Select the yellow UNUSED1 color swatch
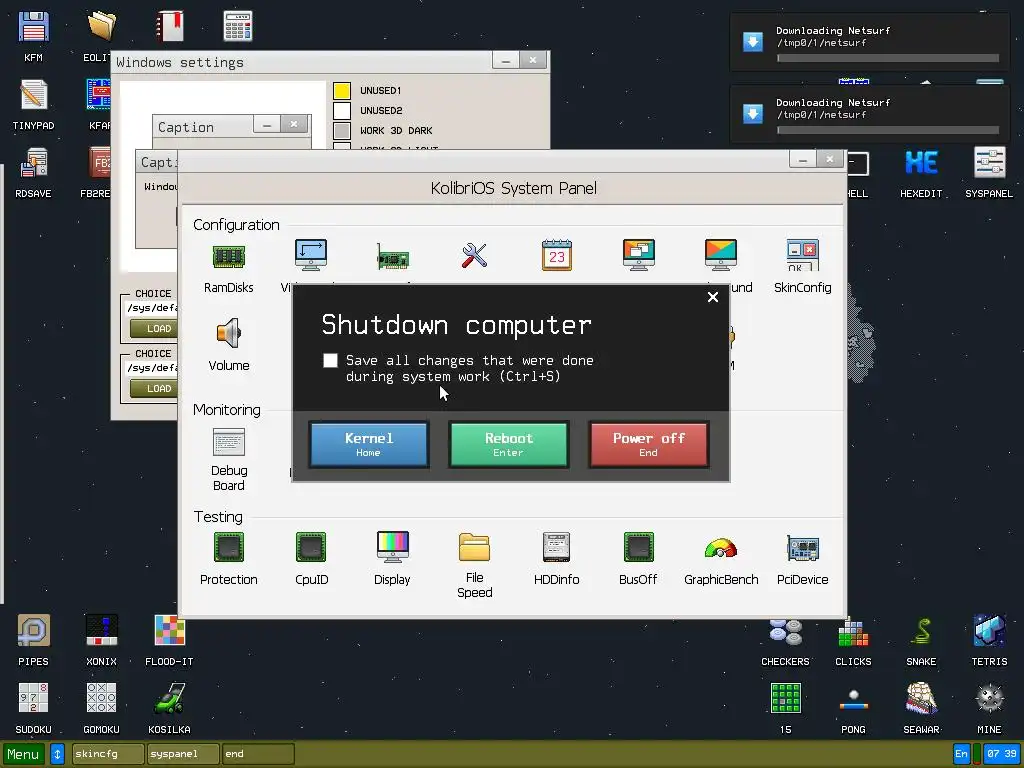This screenshot has width=1024, height=768. (342, 90)
